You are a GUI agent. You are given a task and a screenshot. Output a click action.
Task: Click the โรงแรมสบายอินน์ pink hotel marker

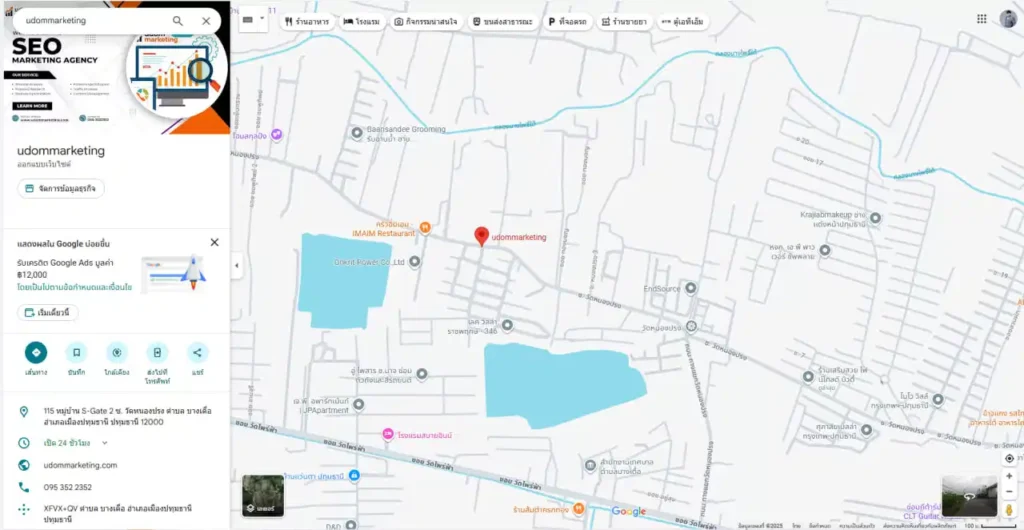click(x=388, y=435)
